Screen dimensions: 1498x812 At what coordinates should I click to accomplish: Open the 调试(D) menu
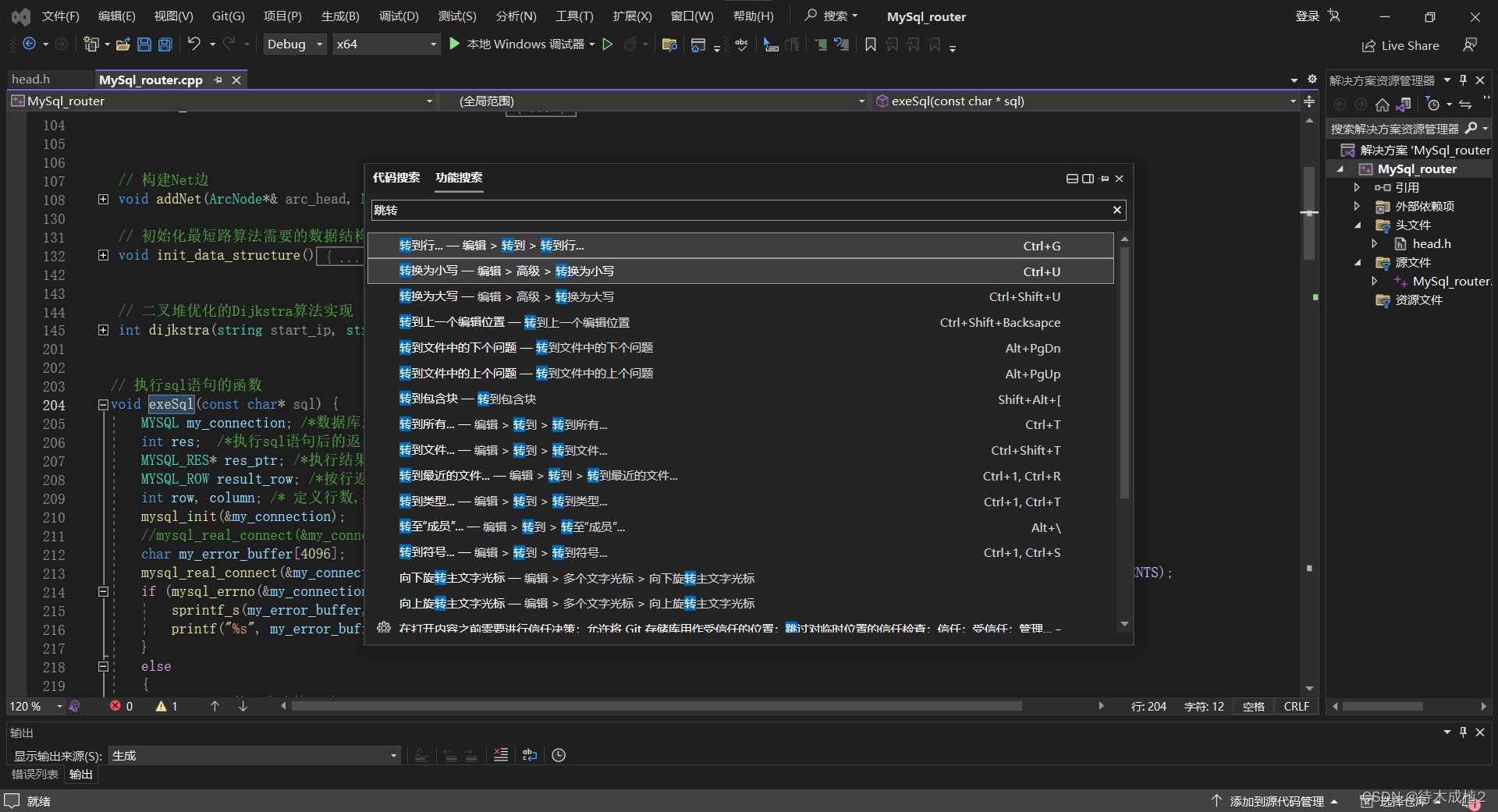click(399, 16)
